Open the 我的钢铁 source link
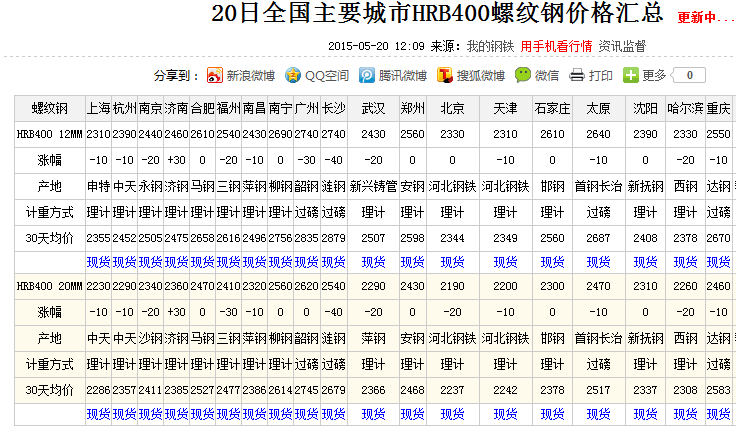Screen dimensions: 736x427 click(x=490, y=46)
